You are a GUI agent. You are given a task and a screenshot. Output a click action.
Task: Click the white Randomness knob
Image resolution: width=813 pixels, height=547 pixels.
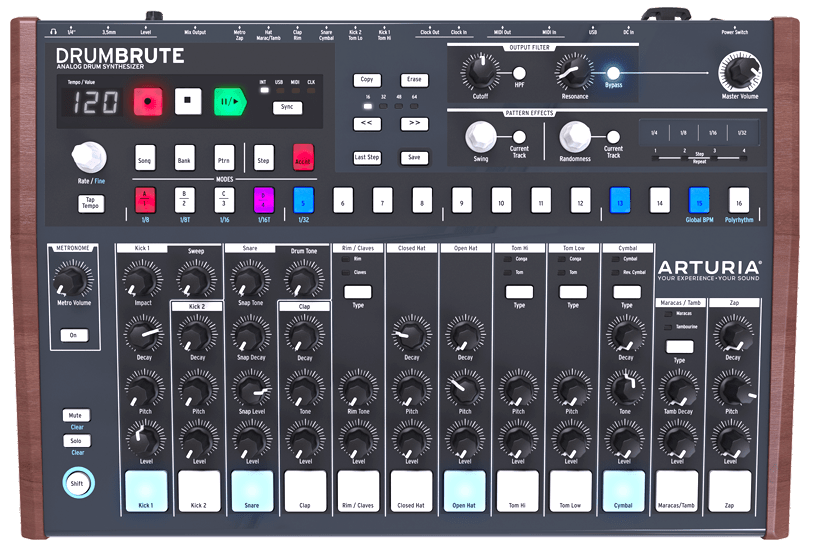pos(575,137)
